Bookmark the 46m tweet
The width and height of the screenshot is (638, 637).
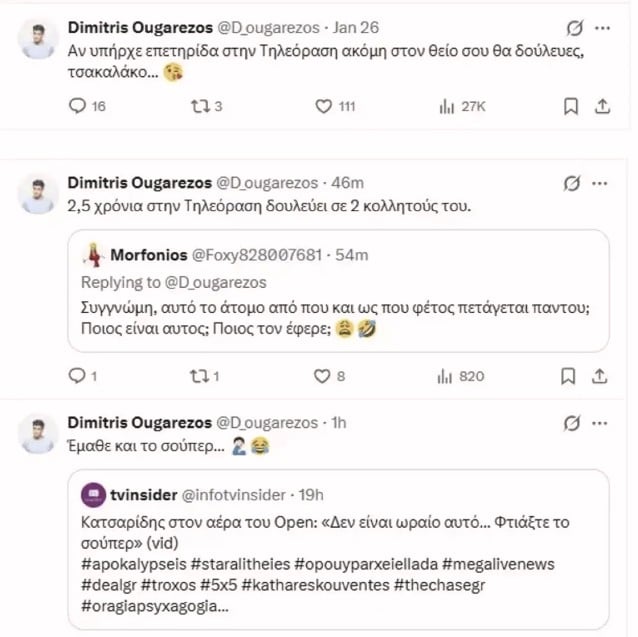[x=570, y=376]
